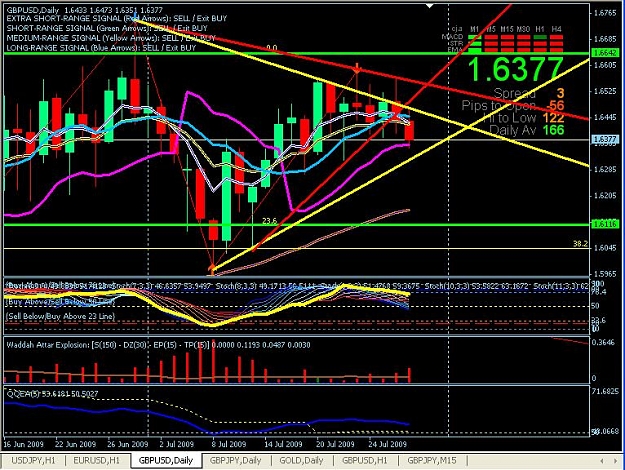This screenshot has height=470, width=625.
Task: Click the 38.2 Fibonacci level label
Action: point(580,244)
